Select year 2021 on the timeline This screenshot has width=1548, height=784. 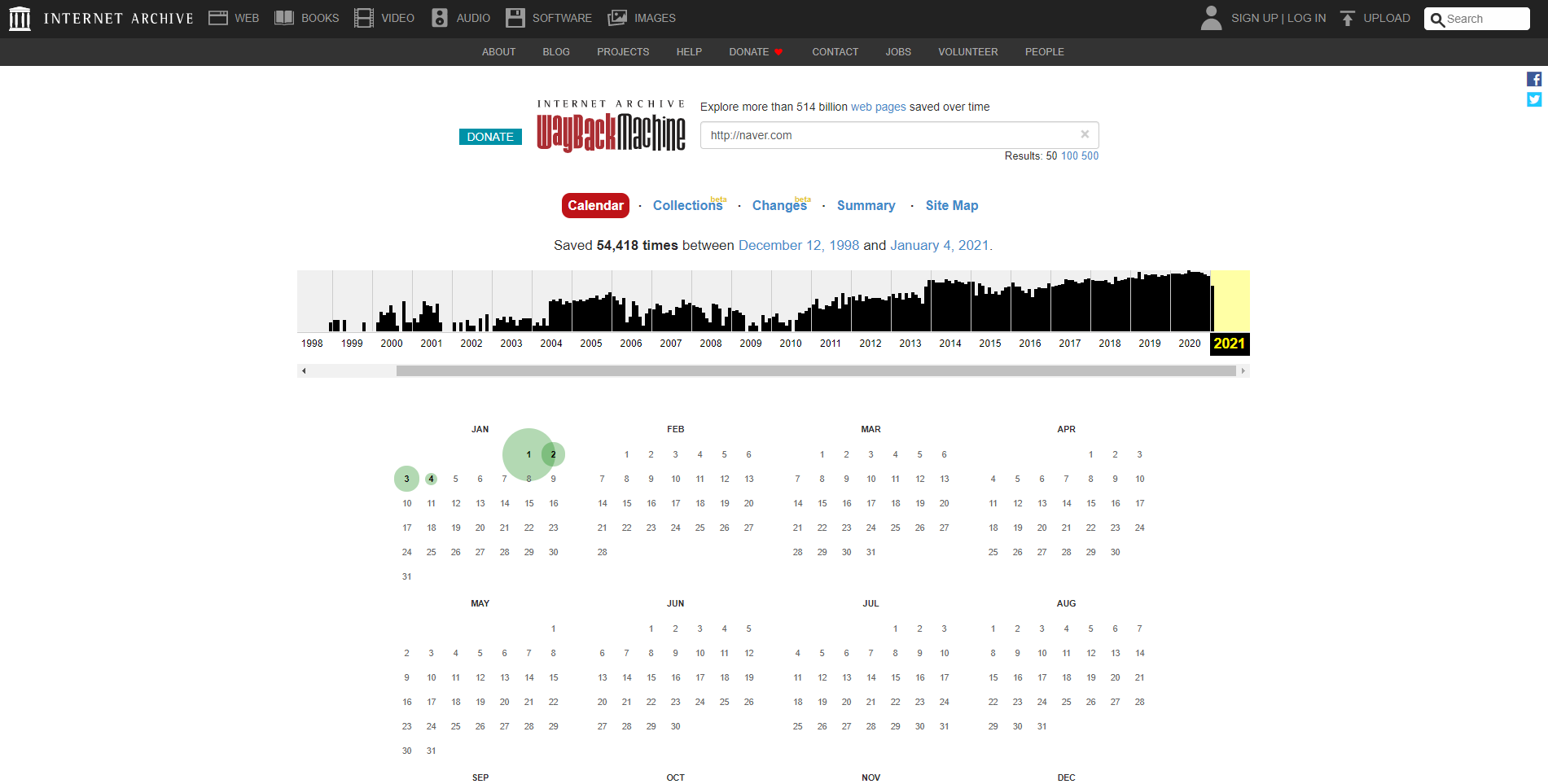[x=1230, y=344]
